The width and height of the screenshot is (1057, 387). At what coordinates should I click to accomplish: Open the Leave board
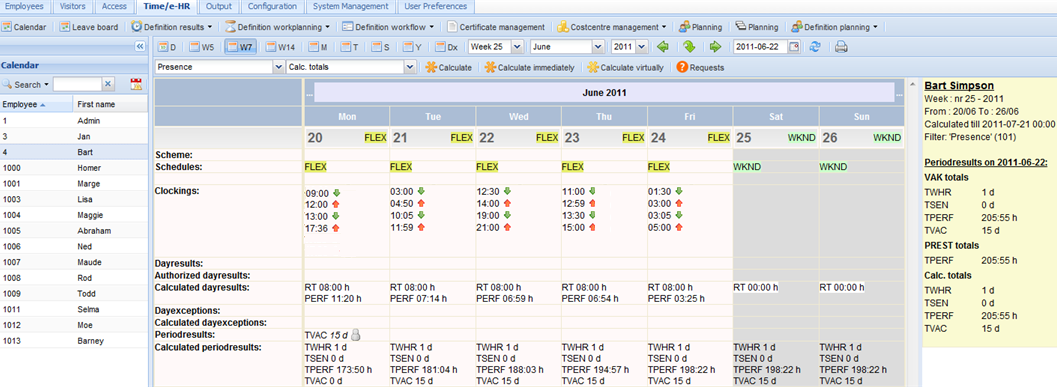[x=89, y=27]
